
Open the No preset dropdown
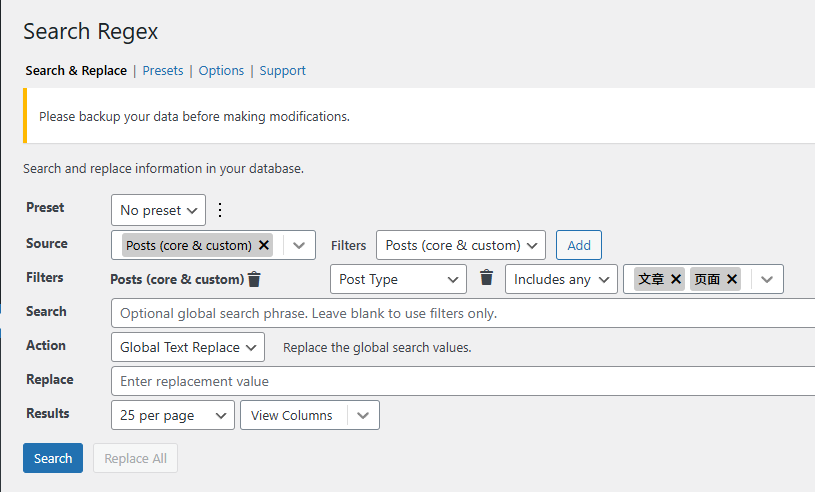[x=158, y=210]
